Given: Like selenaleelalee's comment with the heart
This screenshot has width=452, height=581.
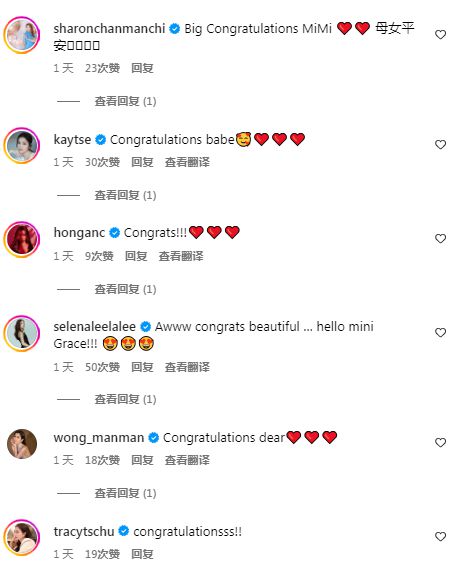Looking at the screenshot, I should (x=440, y=332).
